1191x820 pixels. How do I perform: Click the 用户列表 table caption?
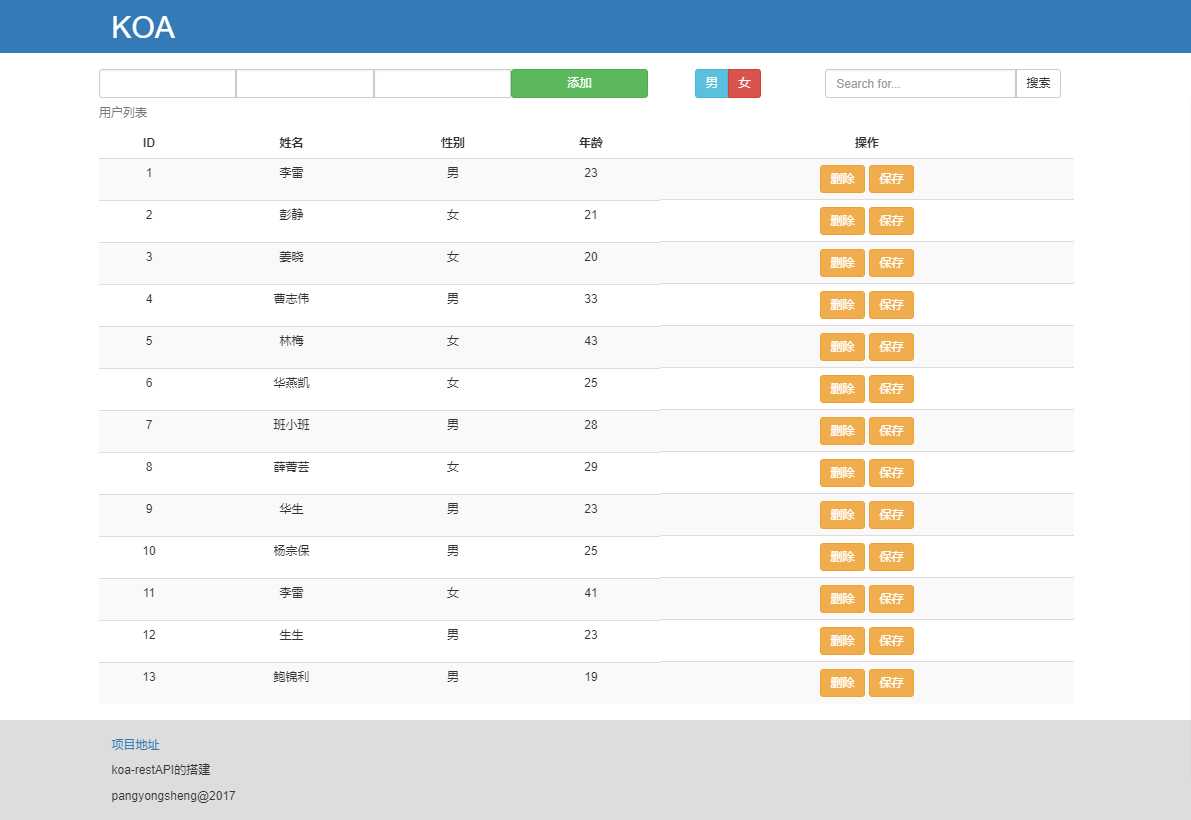[123, 112]
